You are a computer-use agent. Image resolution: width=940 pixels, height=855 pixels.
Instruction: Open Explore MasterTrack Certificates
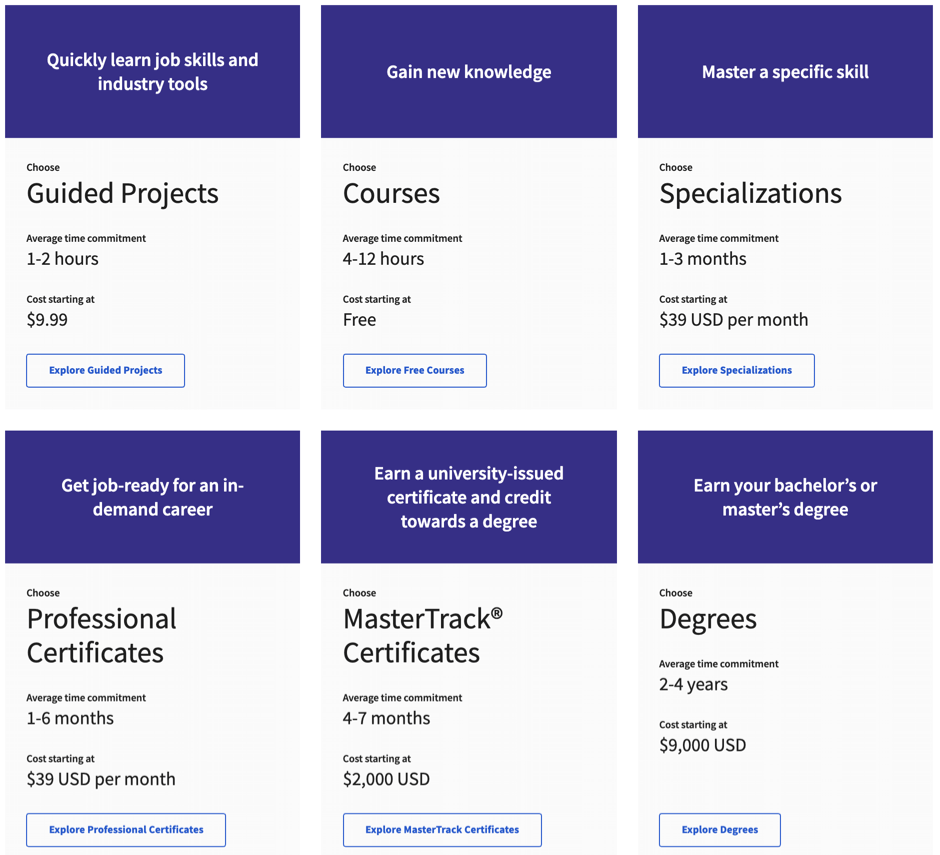tap(442, 830)
